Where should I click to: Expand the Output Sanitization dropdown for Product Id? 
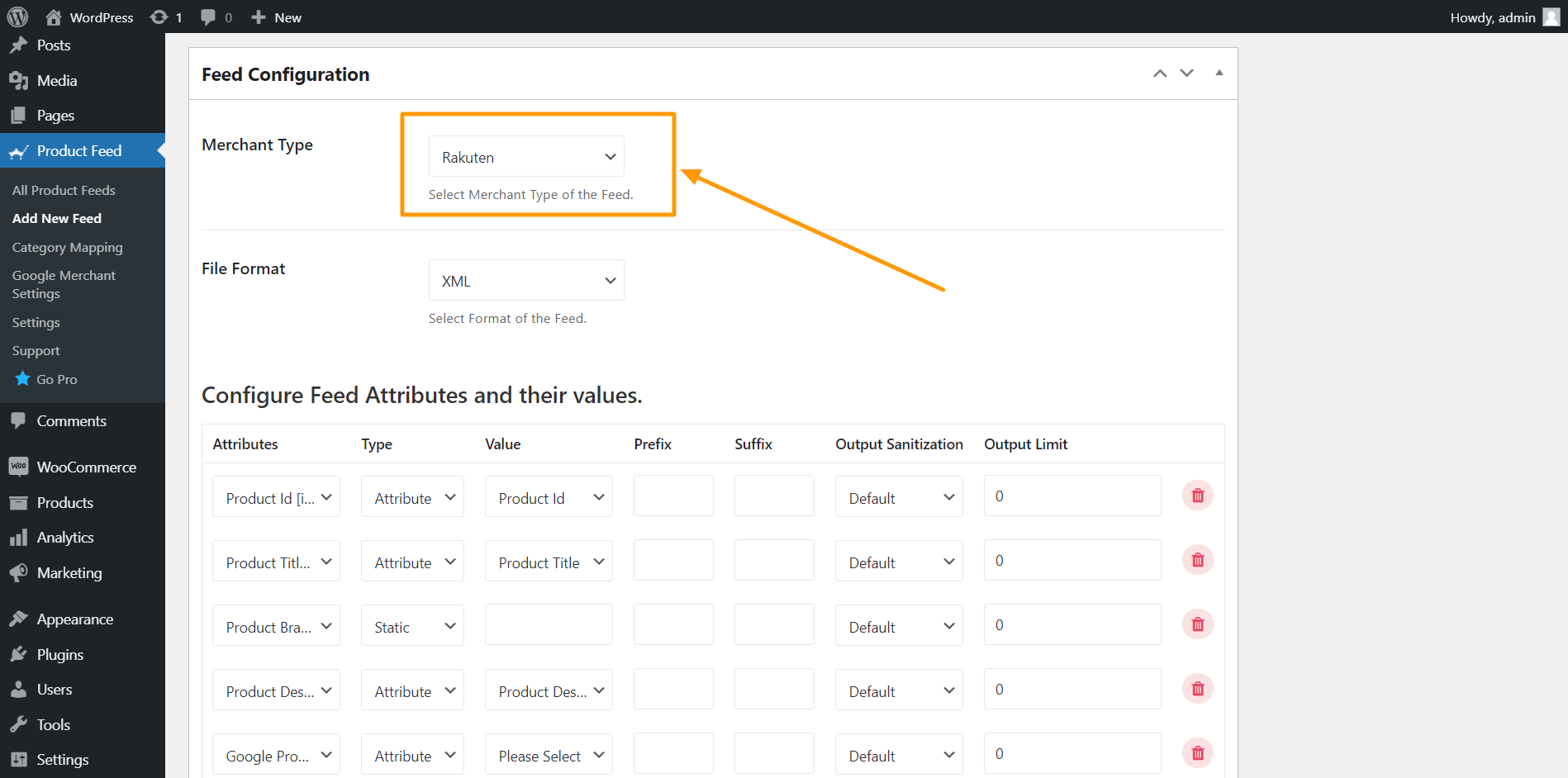point(898,496)
